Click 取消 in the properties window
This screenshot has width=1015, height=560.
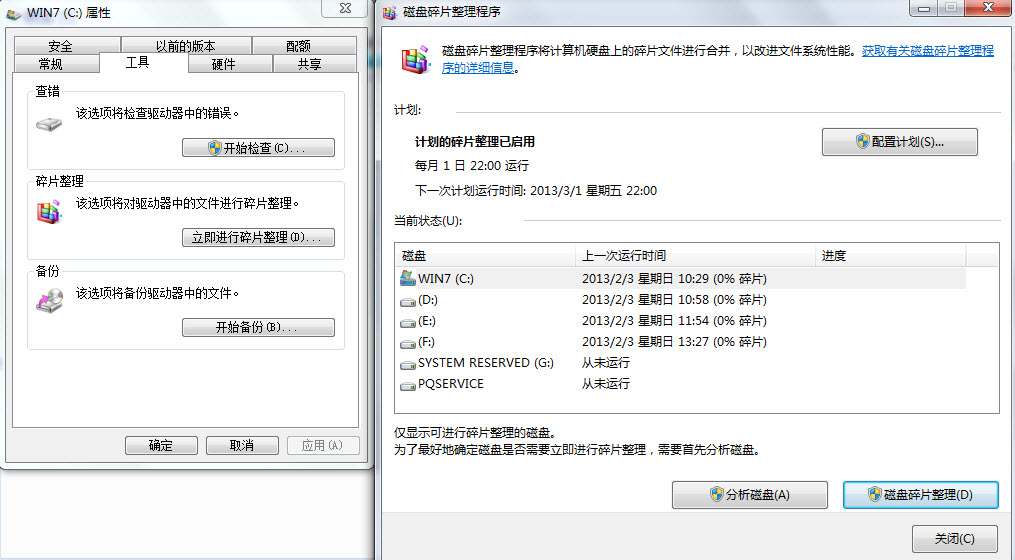coord(242,445)
